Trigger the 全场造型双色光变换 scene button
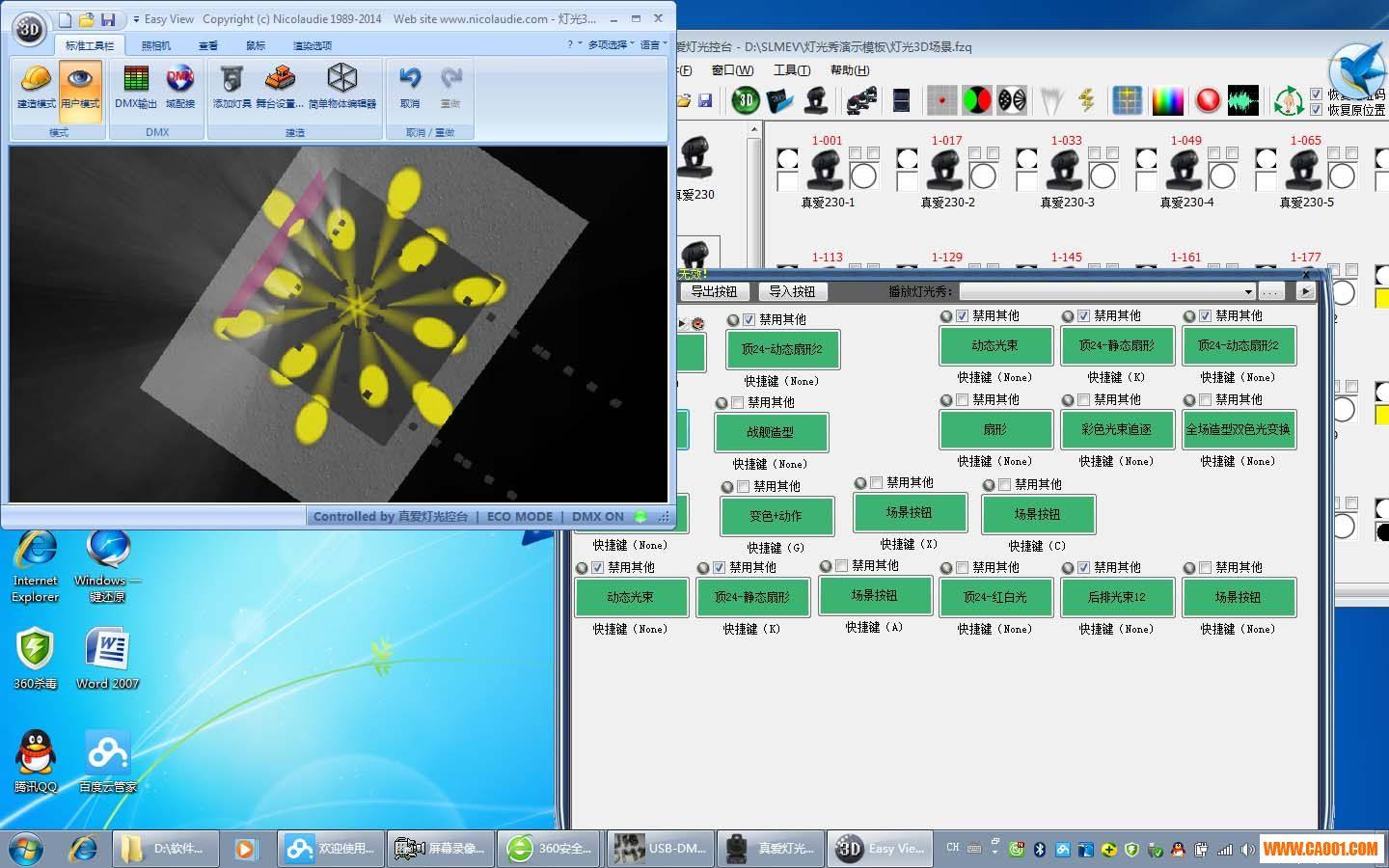The width and height of the screenshot is (1389, 868). [1239, 429]
